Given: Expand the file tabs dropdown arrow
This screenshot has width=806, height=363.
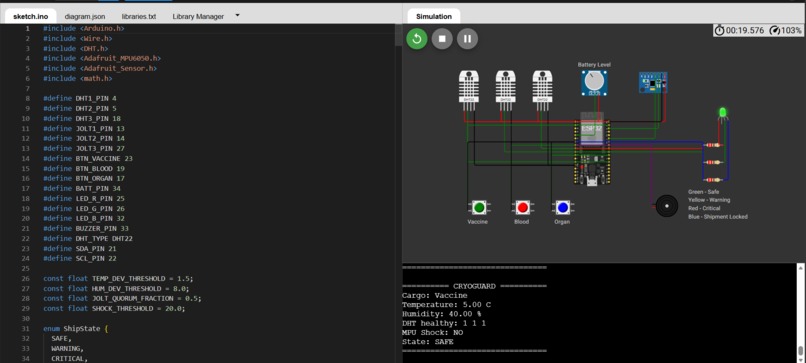Looking at the screenshot, I should [x=237, y=15].
